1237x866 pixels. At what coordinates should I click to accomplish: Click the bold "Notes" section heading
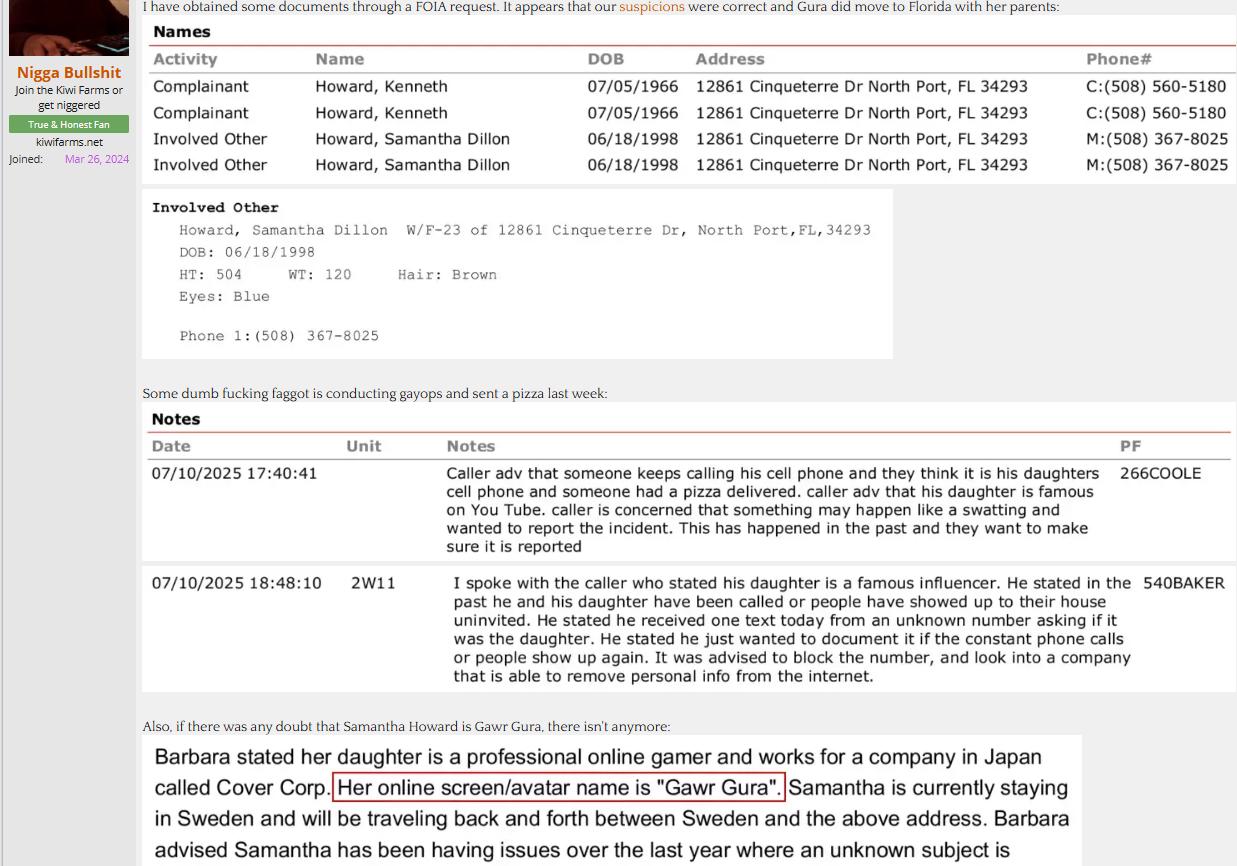176,419
